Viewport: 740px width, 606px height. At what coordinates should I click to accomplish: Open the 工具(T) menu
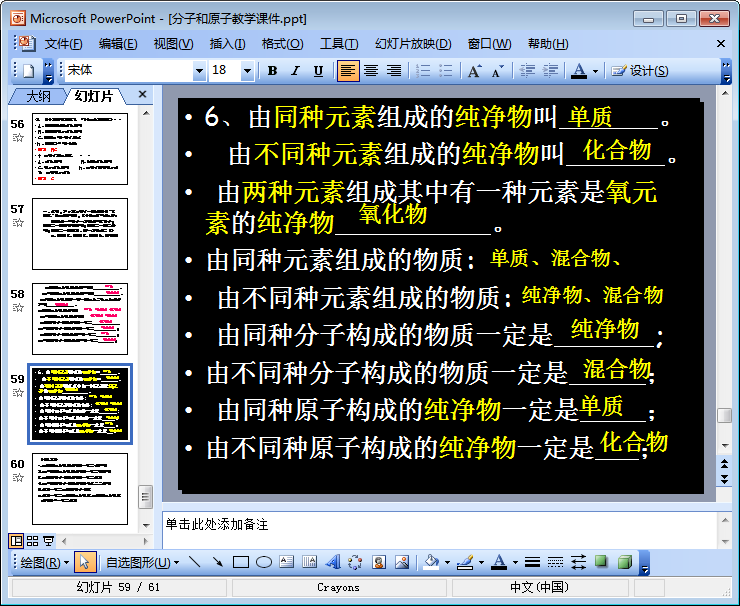click(x=339, y=44)
